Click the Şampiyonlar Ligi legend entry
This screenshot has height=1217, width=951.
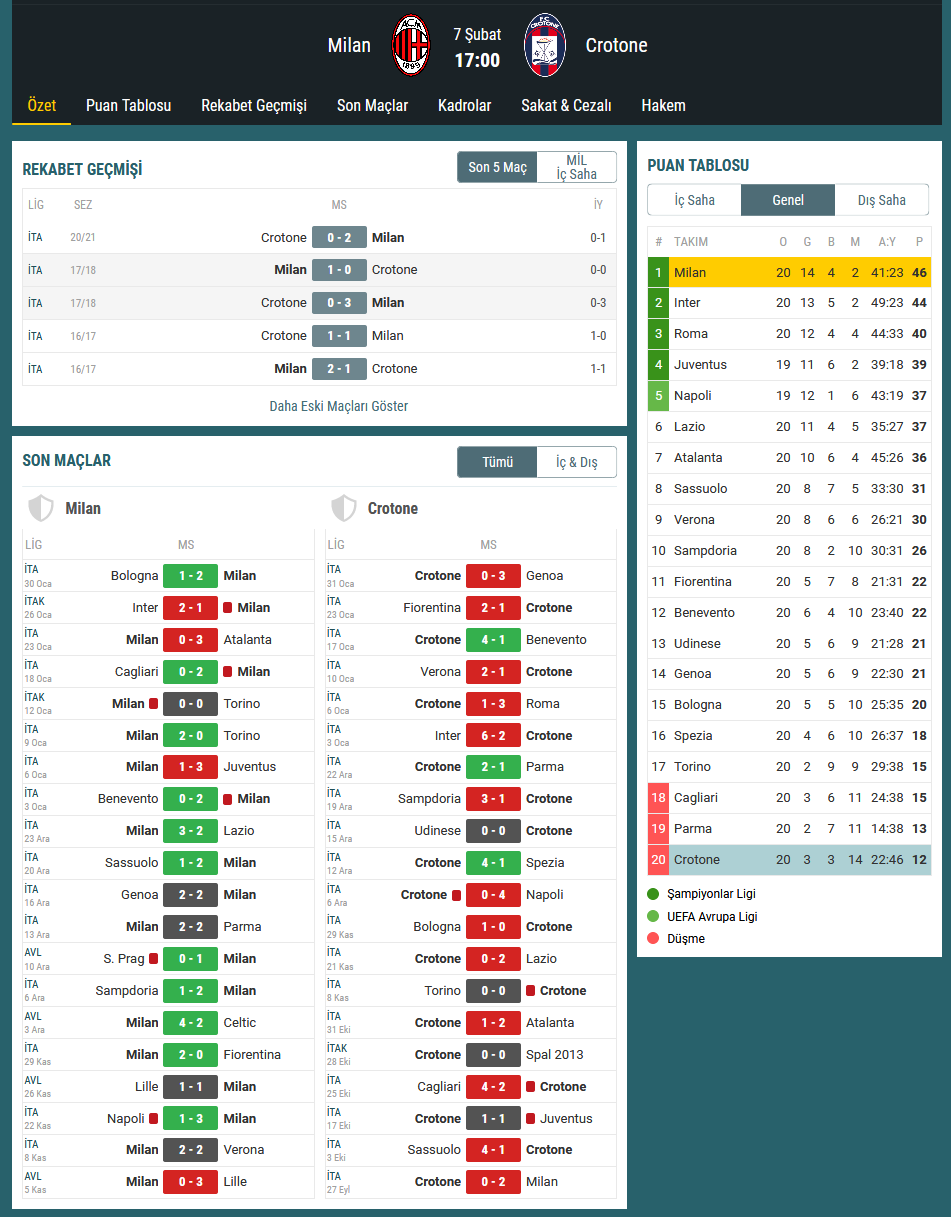tap(702, 894)
